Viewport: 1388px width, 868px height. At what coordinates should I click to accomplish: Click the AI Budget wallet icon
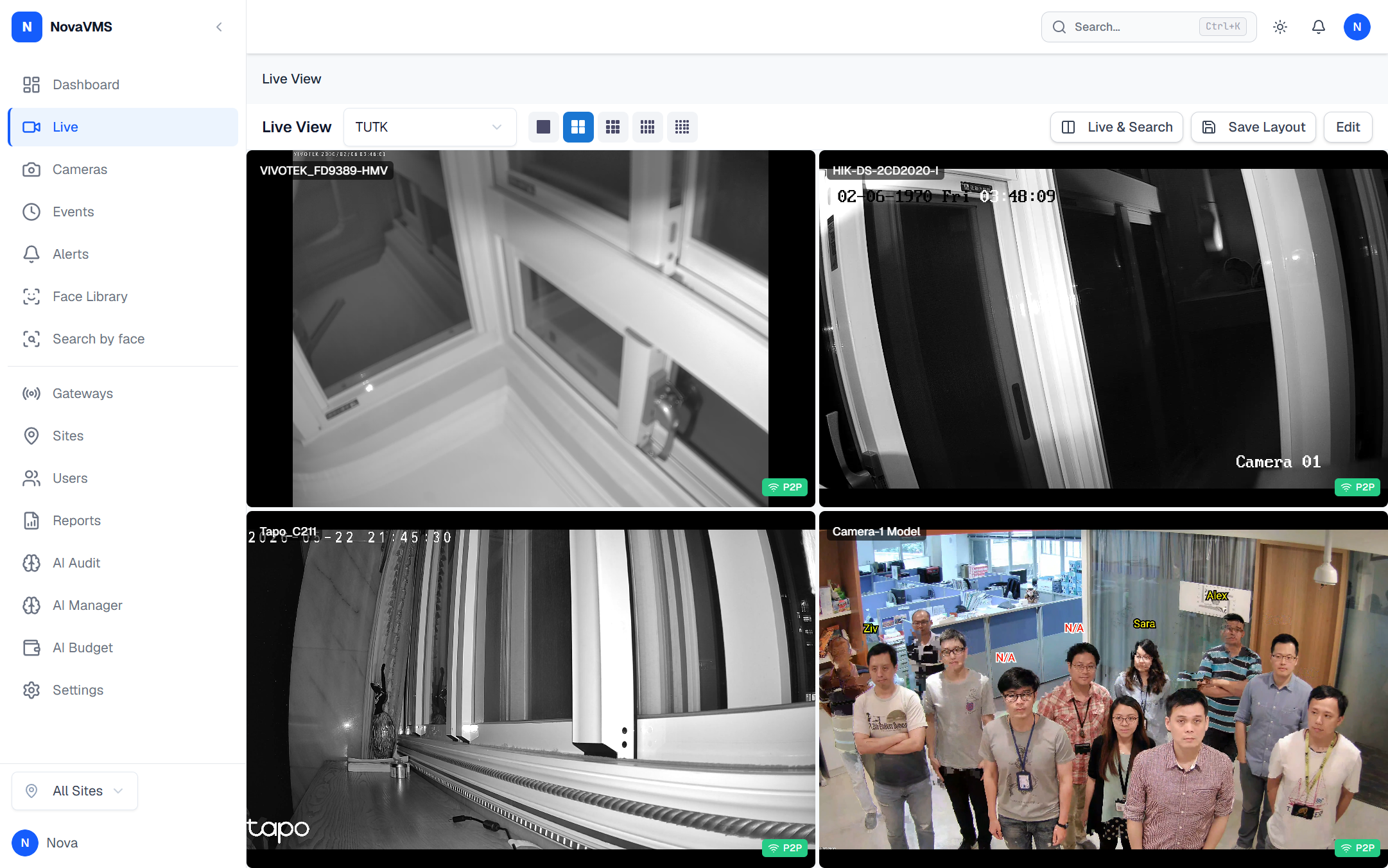click(31, 648)
